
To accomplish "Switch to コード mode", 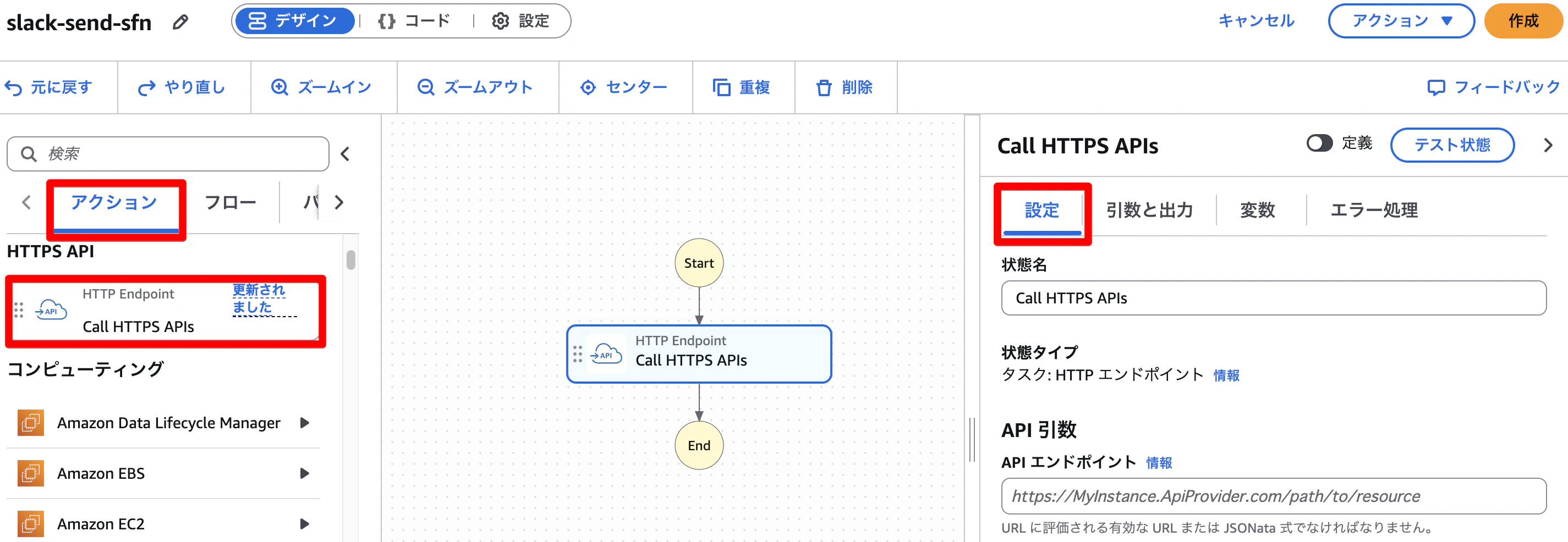I will [414, 21].
